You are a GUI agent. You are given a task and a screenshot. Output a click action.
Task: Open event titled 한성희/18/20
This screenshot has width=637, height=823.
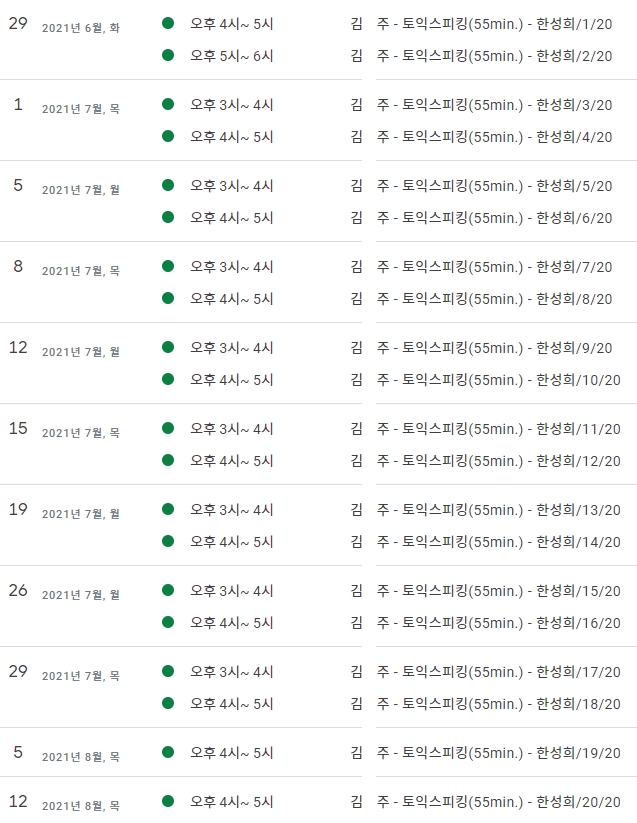coord(485,704)
